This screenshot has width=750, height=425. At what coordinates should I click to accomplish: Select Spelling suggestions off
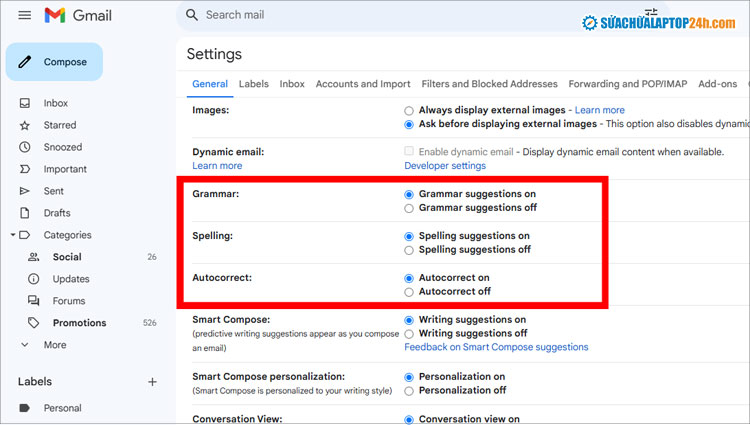pyautogui.click(x=409, y=250)
